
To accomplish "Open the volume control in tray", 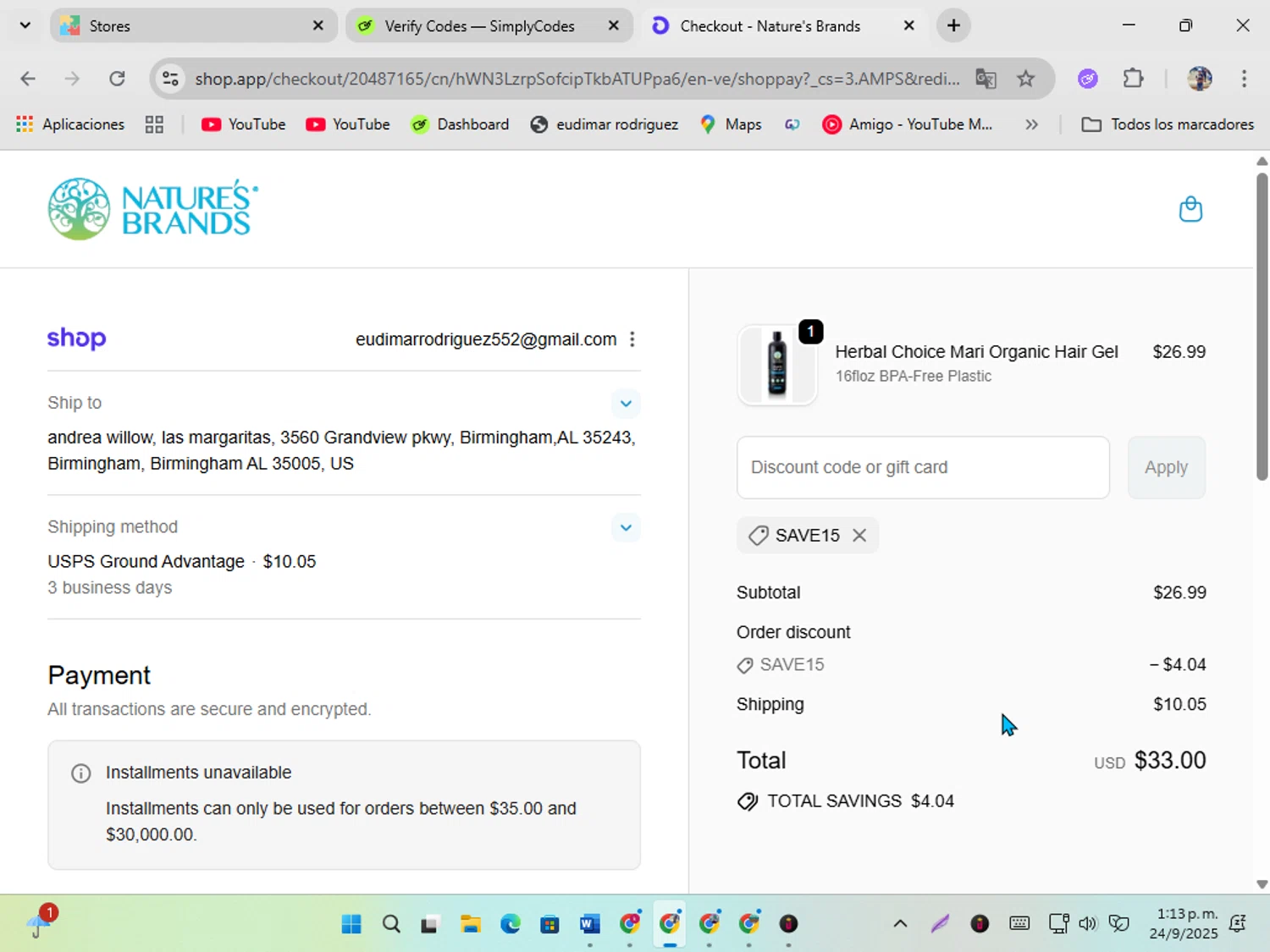I will click(x=1088, y=923).
